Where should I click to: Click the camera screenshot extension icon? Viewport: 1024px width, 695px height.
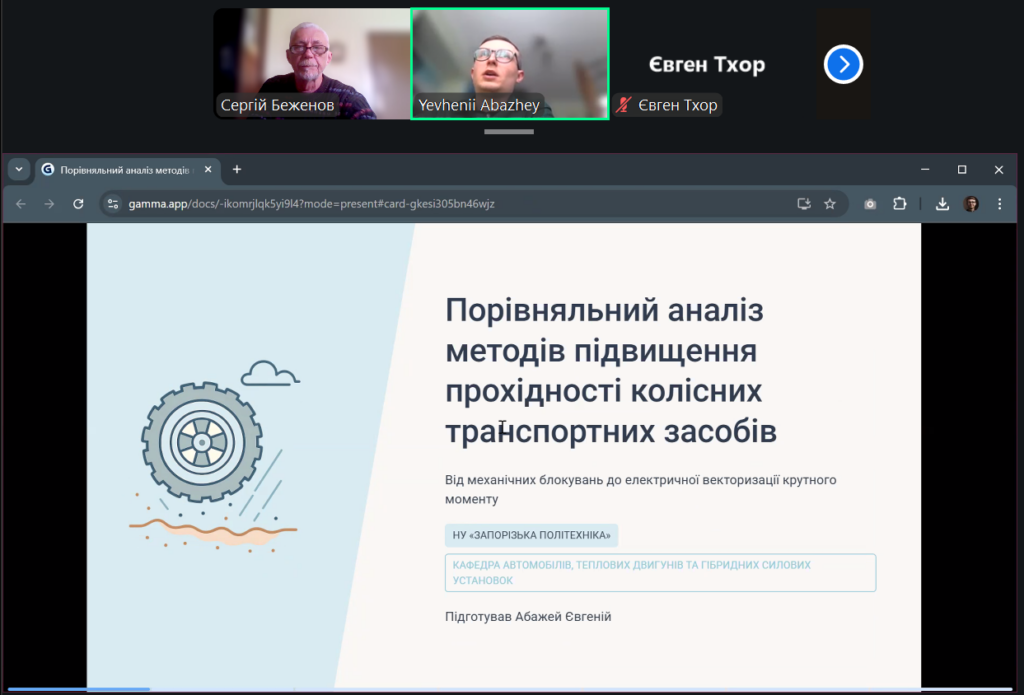tap(870, 204)
